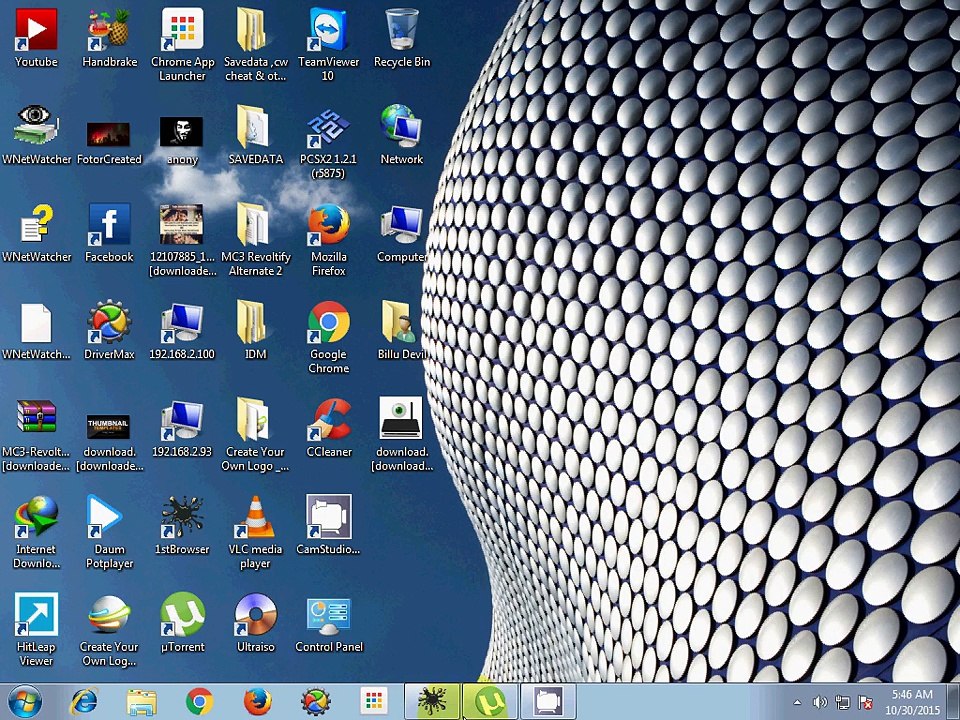Switch to µTorrent taskbar window
Screen dimensions: 960x720
coord(490,702)
